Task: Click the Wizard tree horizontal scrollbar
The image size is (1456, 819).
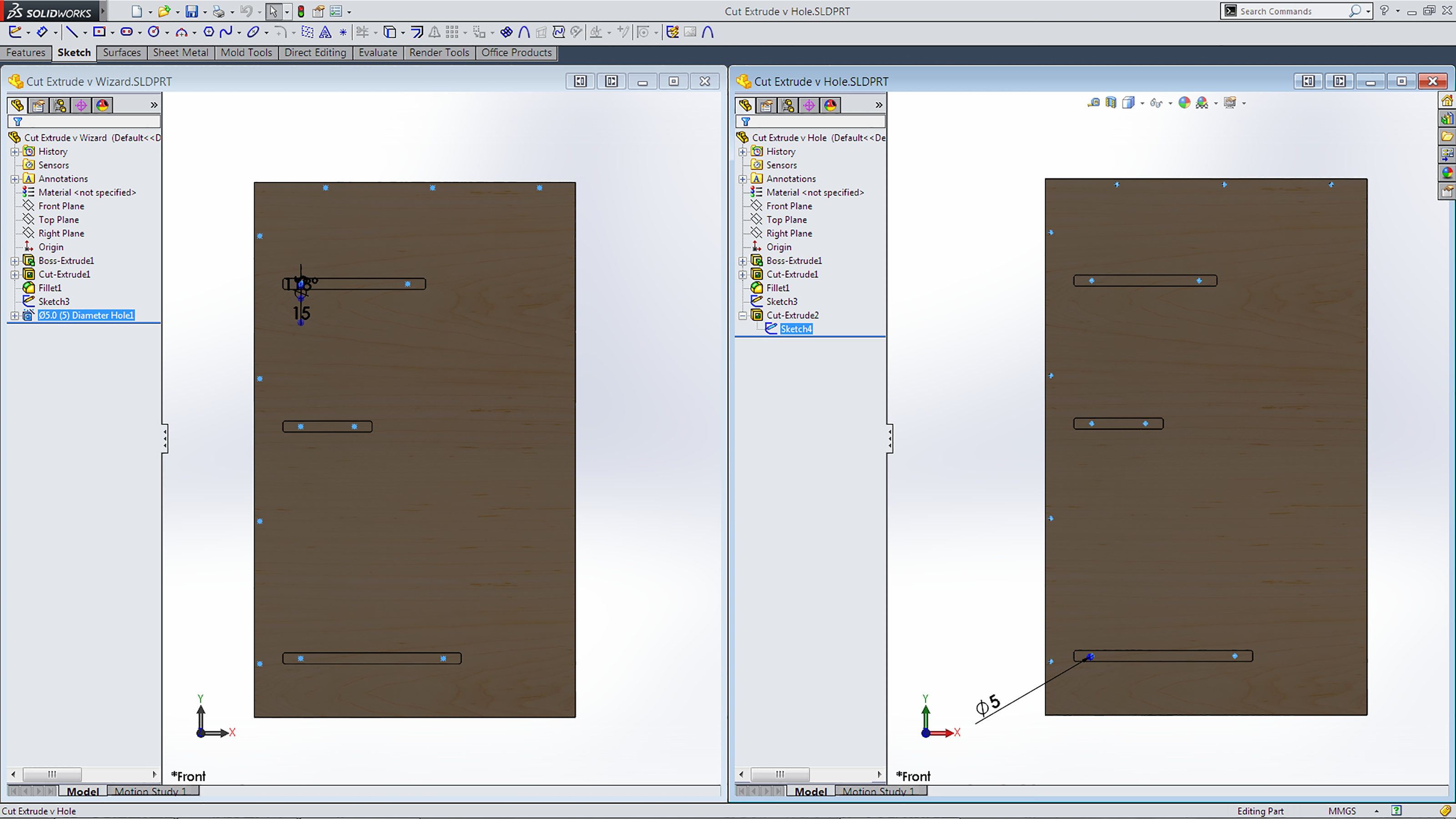Action: click(52, 774)
